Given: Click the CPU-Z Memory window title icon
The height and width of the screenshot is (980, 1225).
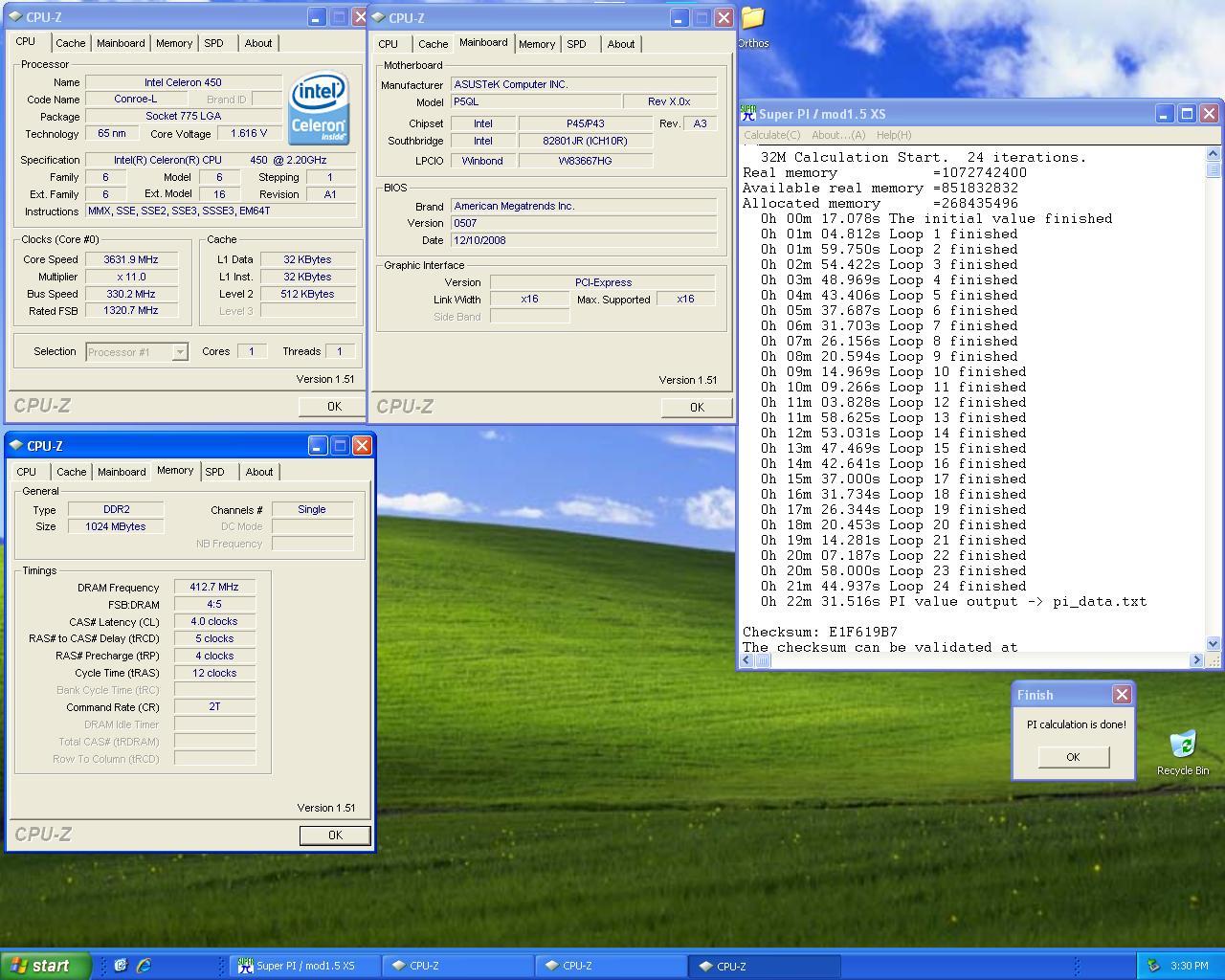Looking at the screenshot, I should click(x=16, y=445).
